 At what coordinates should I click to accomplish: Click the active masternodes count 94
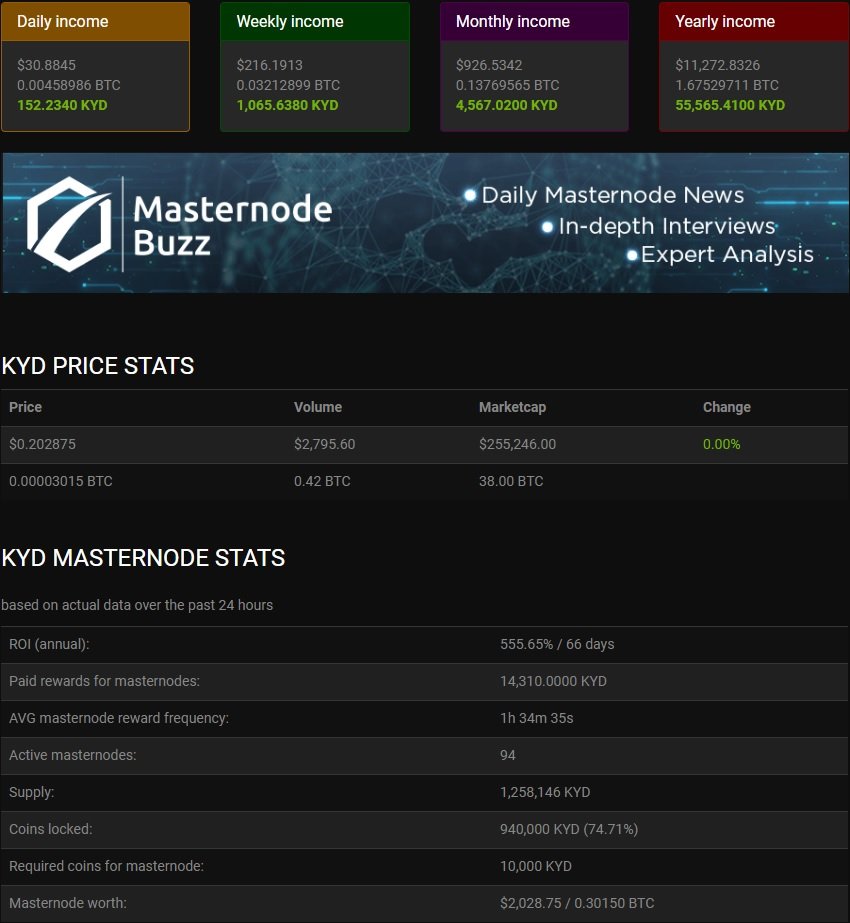(508, 756)
